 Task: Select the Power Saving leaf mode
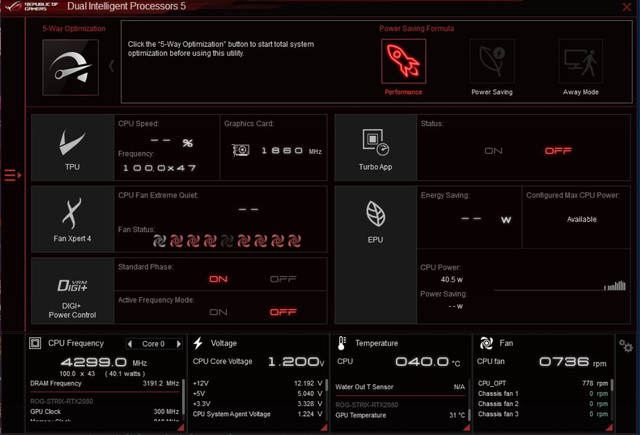[492, 61]
